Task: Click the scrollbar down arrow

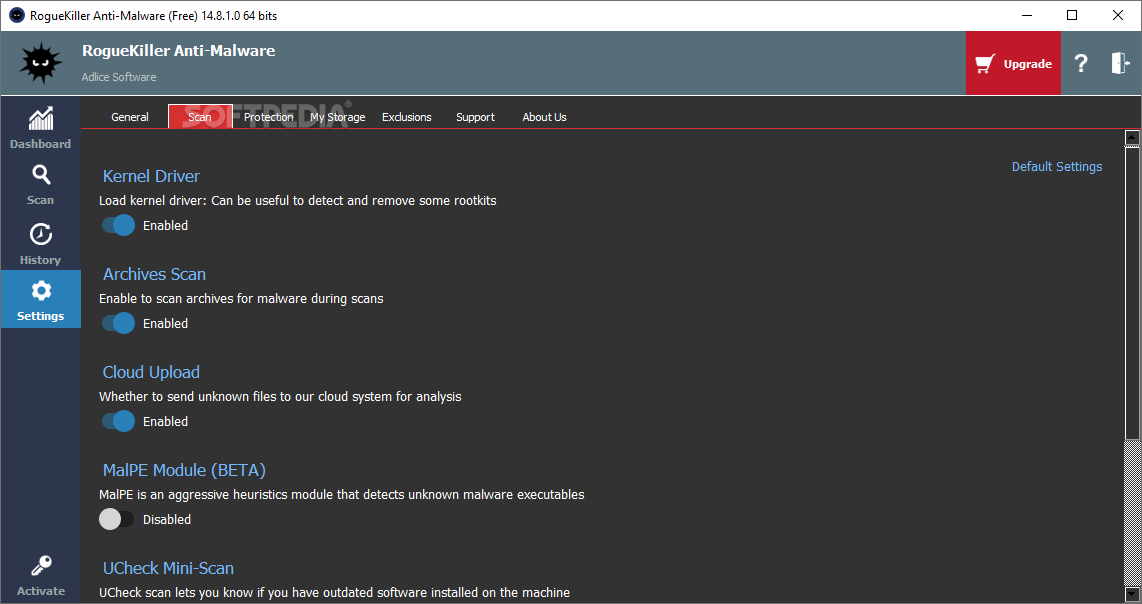Action: coord(1132,594)
